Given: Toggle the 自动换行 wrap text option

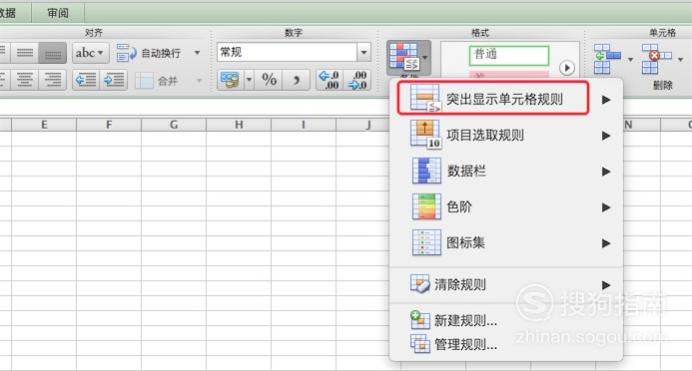Looking at the screenshot, I should pos(149,53).
